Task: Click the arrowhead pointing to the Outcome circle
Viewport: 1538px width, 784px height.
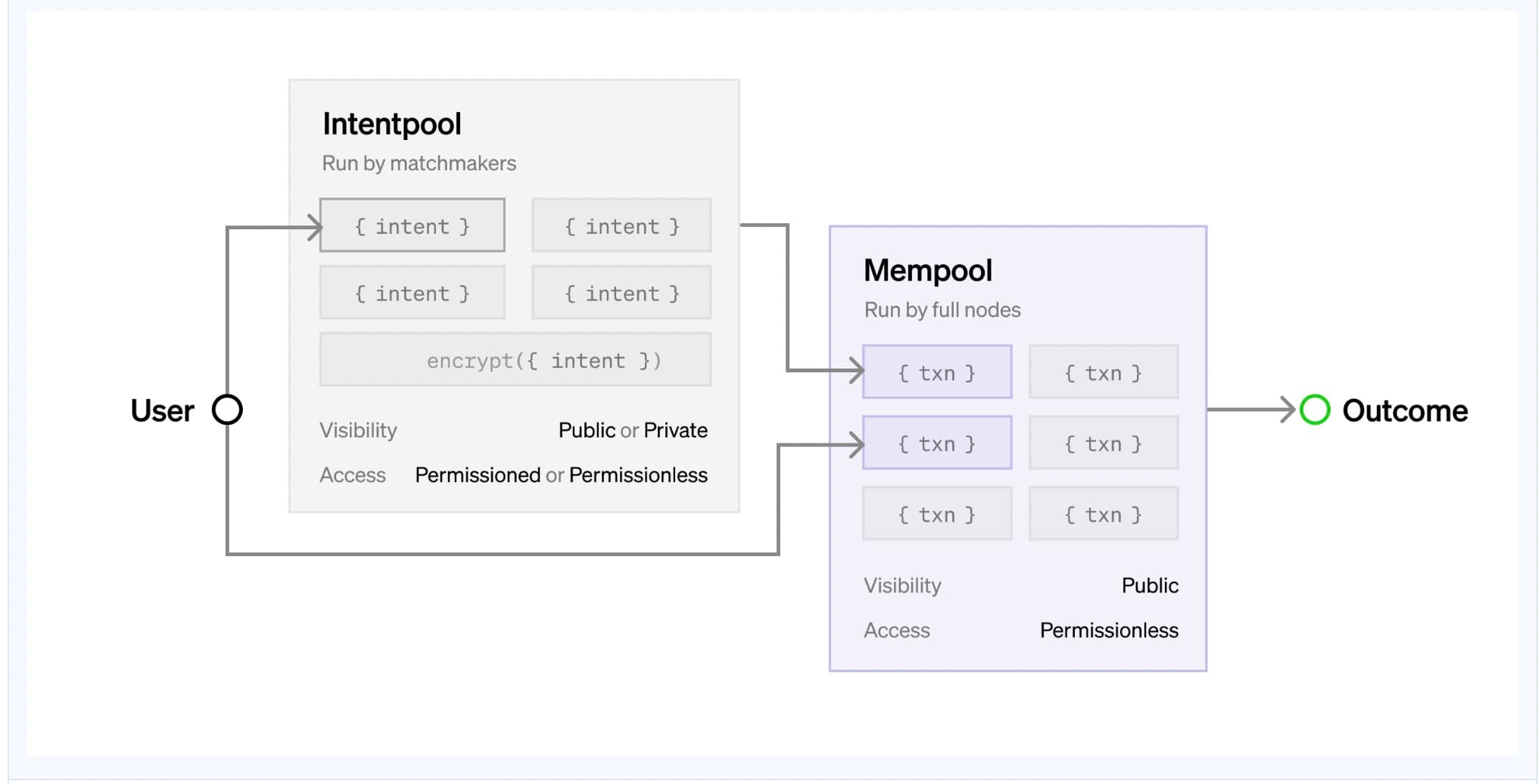Action: pyautogui.click(x=1287, y=409)
